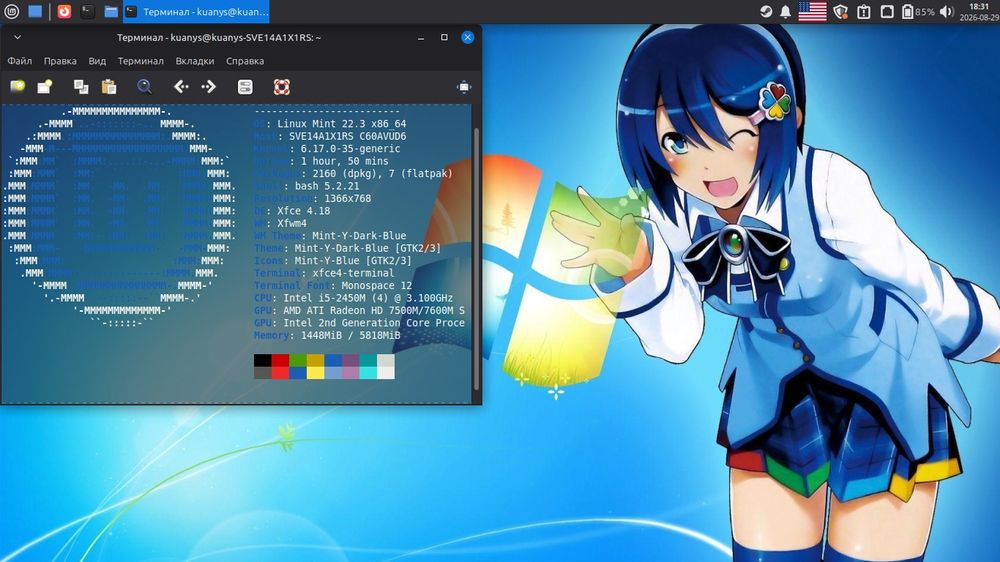This screenshot has width=1000, height=562.
Task: Open notifications bell in tray
Action: (x=786, y=11)
